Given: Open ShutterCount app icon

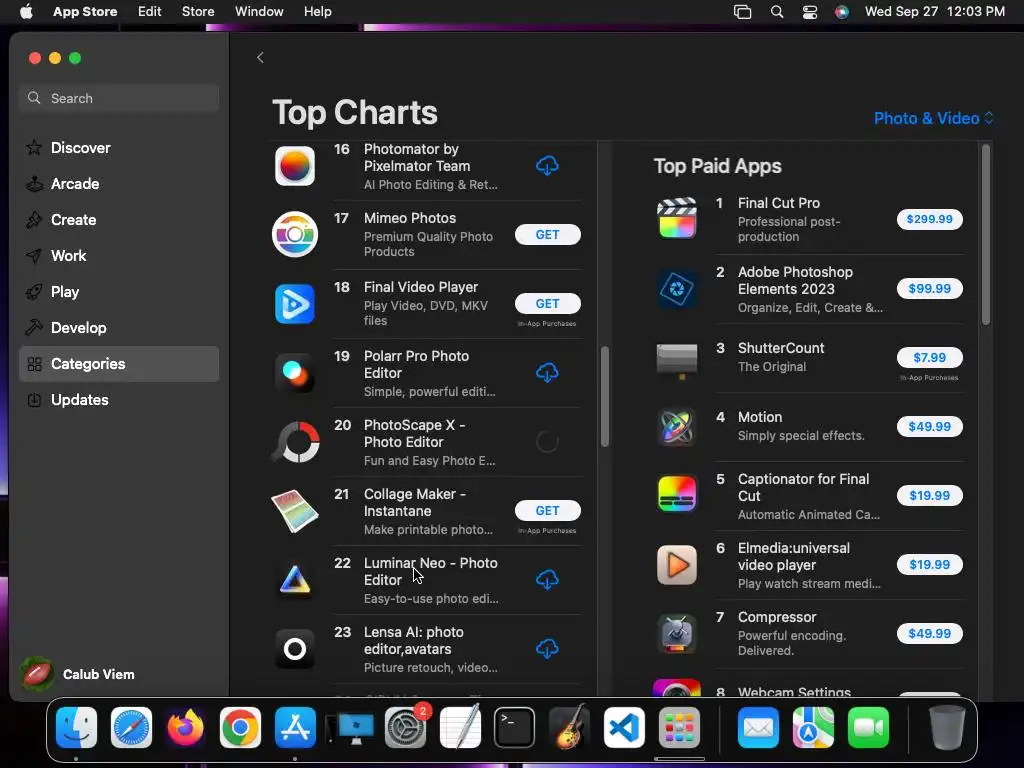Looking at the screenshot, I should (677, 360).
